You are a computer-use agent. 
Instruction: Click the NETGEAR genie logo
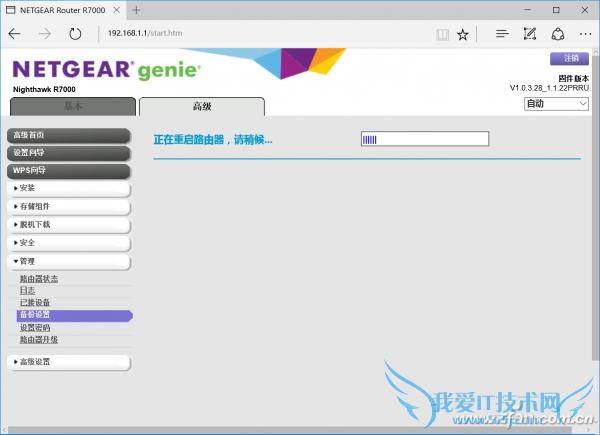point(107,70)
